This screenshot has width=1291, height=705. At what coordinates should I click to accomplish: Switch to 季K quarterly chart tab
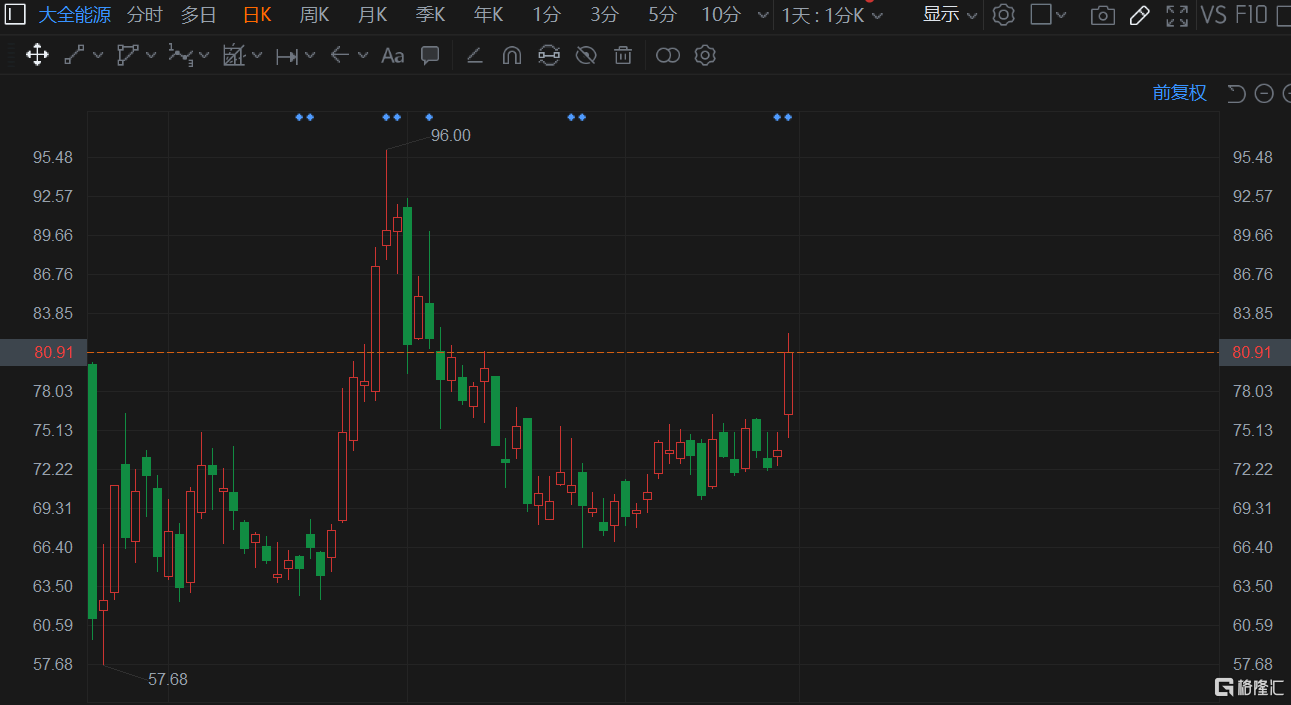click(431, 15)
